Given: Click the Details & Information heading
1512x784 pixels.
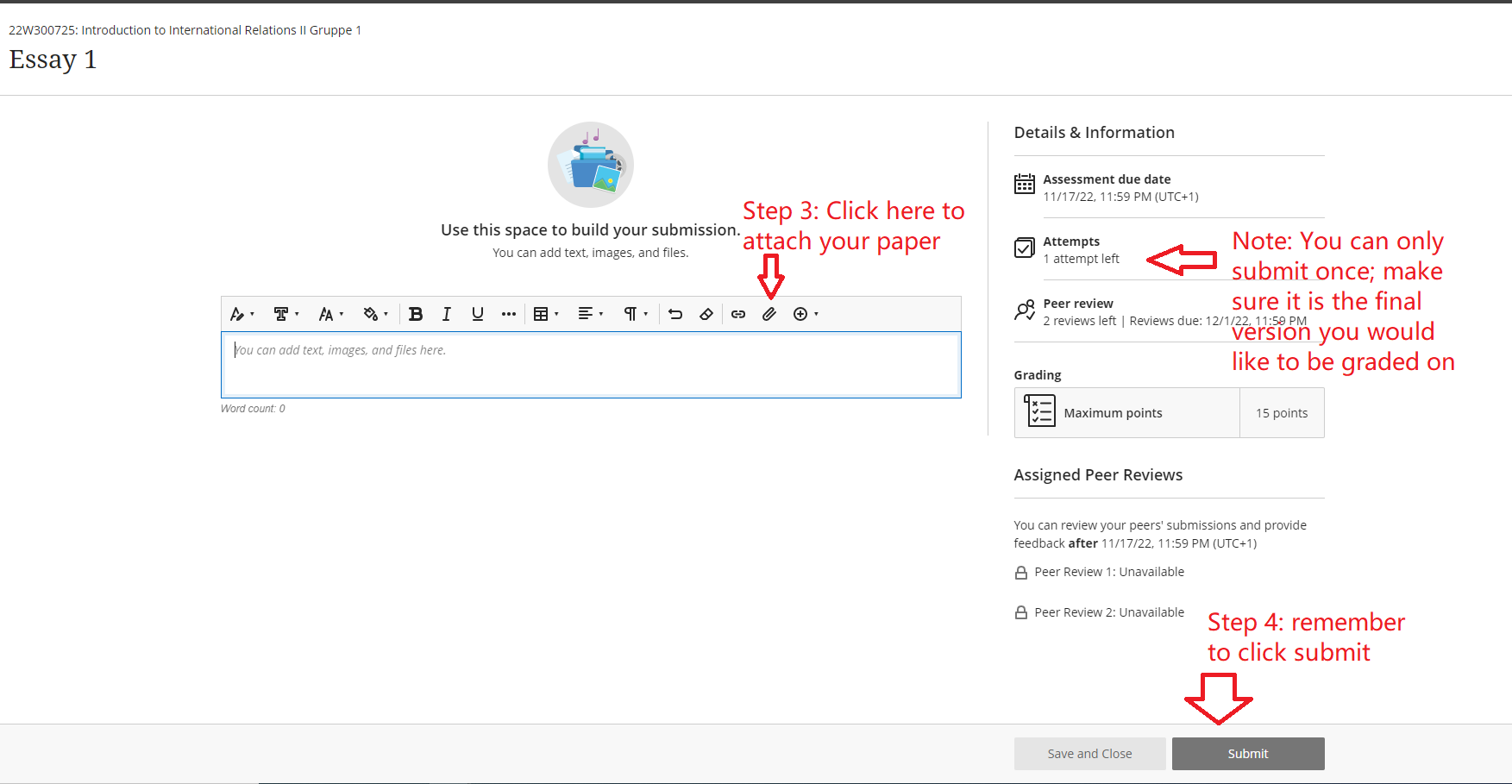Looking at the screenshot, I should click(1095, 133).
